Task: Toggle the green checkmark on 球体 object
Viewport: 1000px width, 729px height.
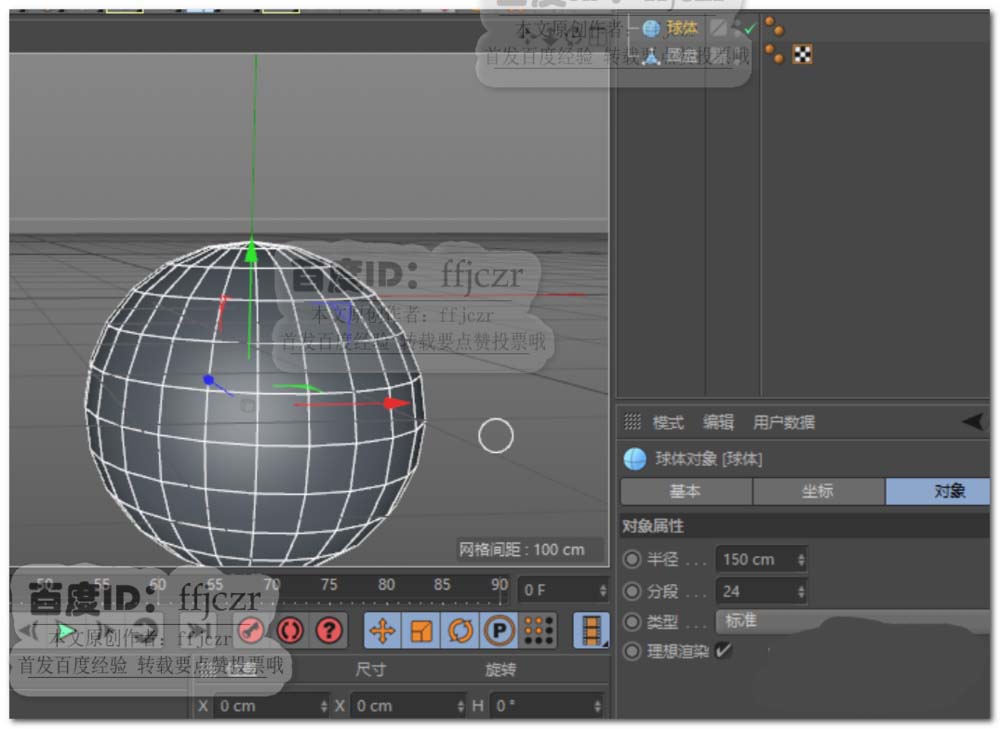Action: pyautogui.click(x=749, y=28)
